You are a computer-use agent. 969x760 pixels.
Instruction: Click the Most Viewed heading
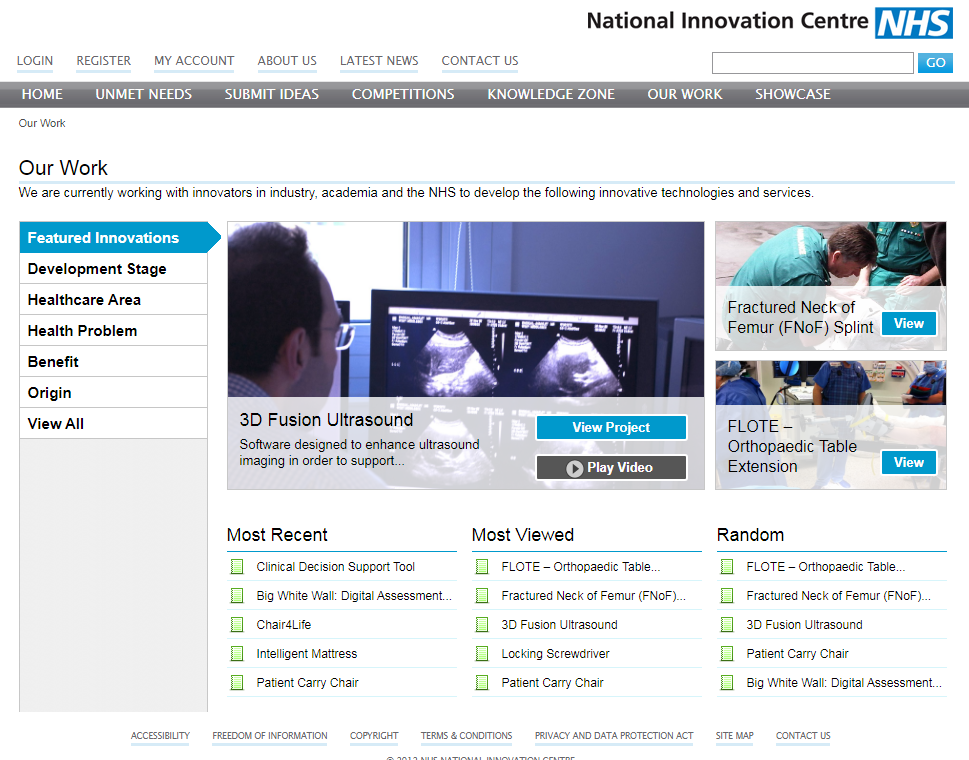523,535
